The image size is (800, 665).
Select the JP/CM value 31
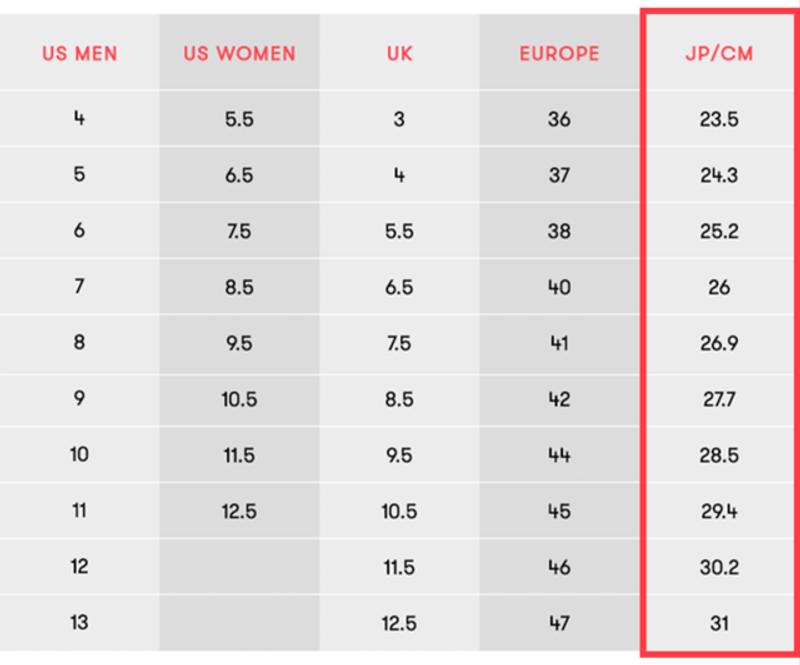(x=719, y=623)
